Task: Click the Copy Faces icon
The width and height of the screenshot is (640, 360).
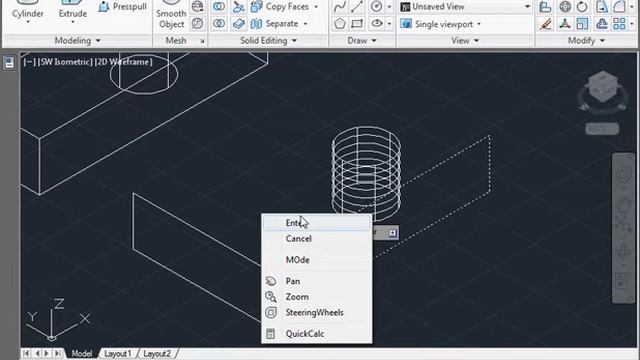Action: (x=257, y=6)
